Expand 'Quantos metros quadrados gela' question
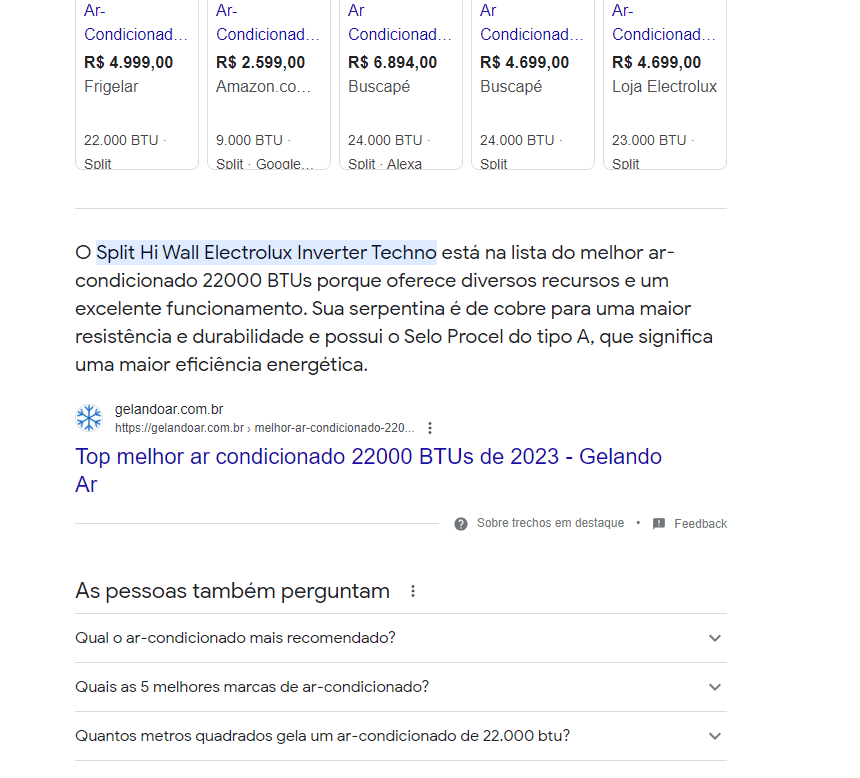Screen dimensions: 860x778 click(x=401, y=736)
